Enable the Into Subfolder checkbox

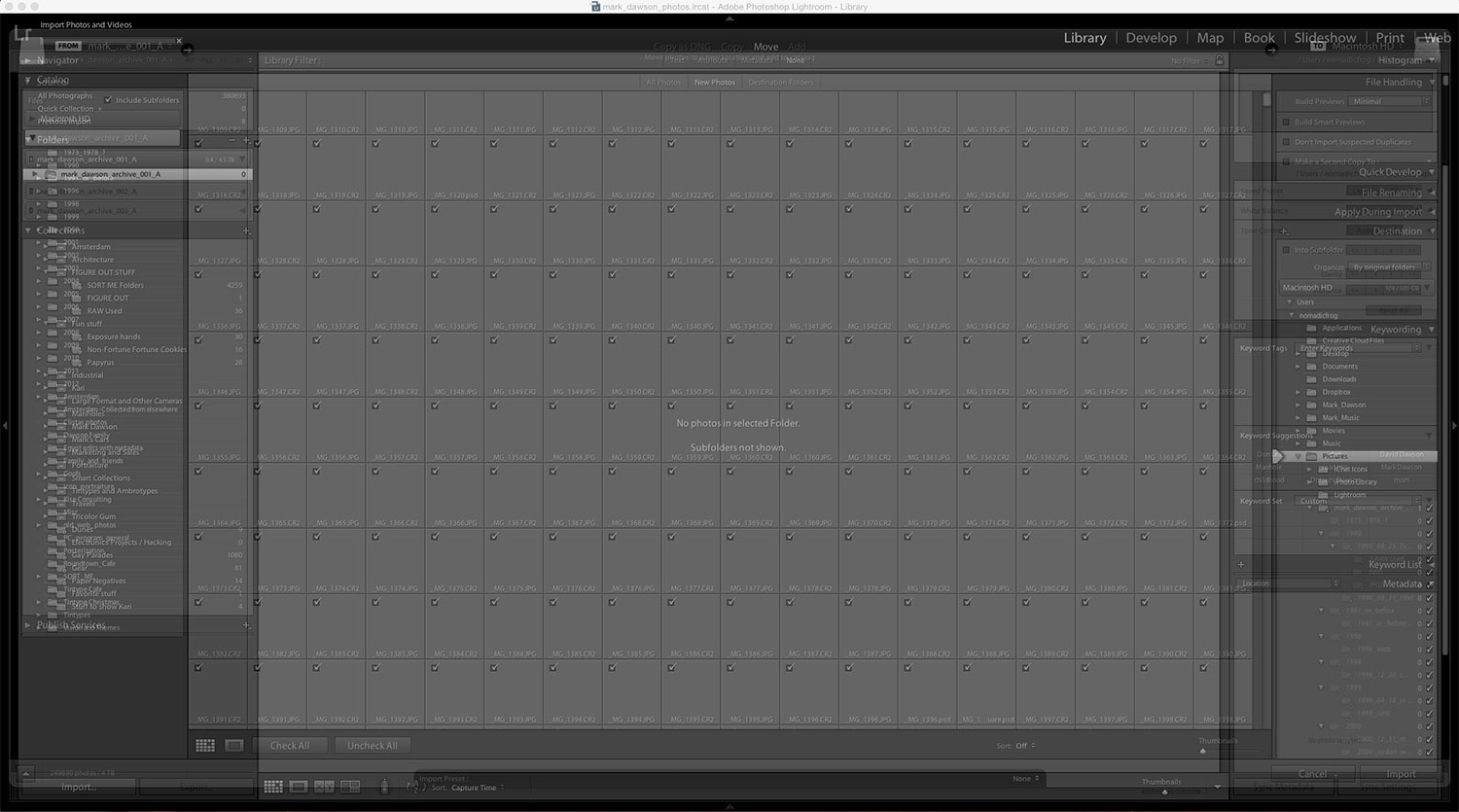1286,250
